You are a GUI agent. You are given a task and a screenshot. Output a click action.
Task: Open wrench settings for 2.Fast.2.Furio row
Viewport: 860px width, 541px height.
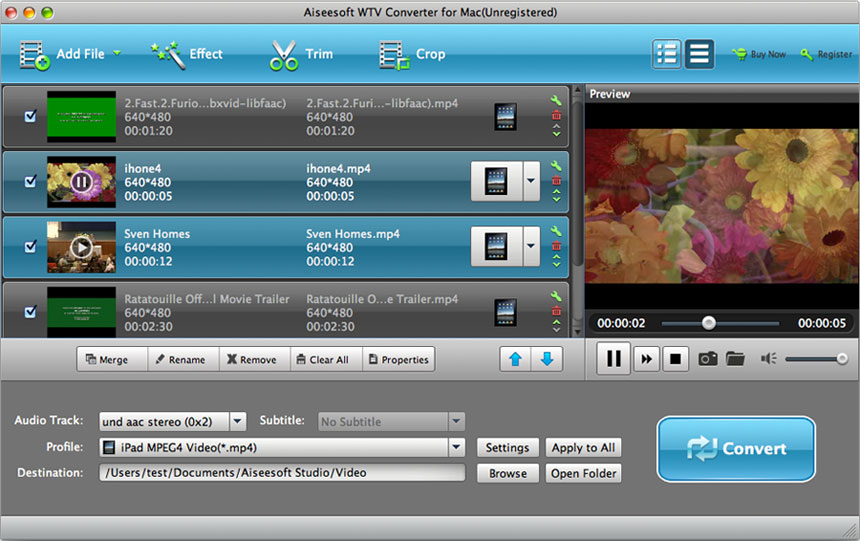pyautogui.click(x=556, y=100)
